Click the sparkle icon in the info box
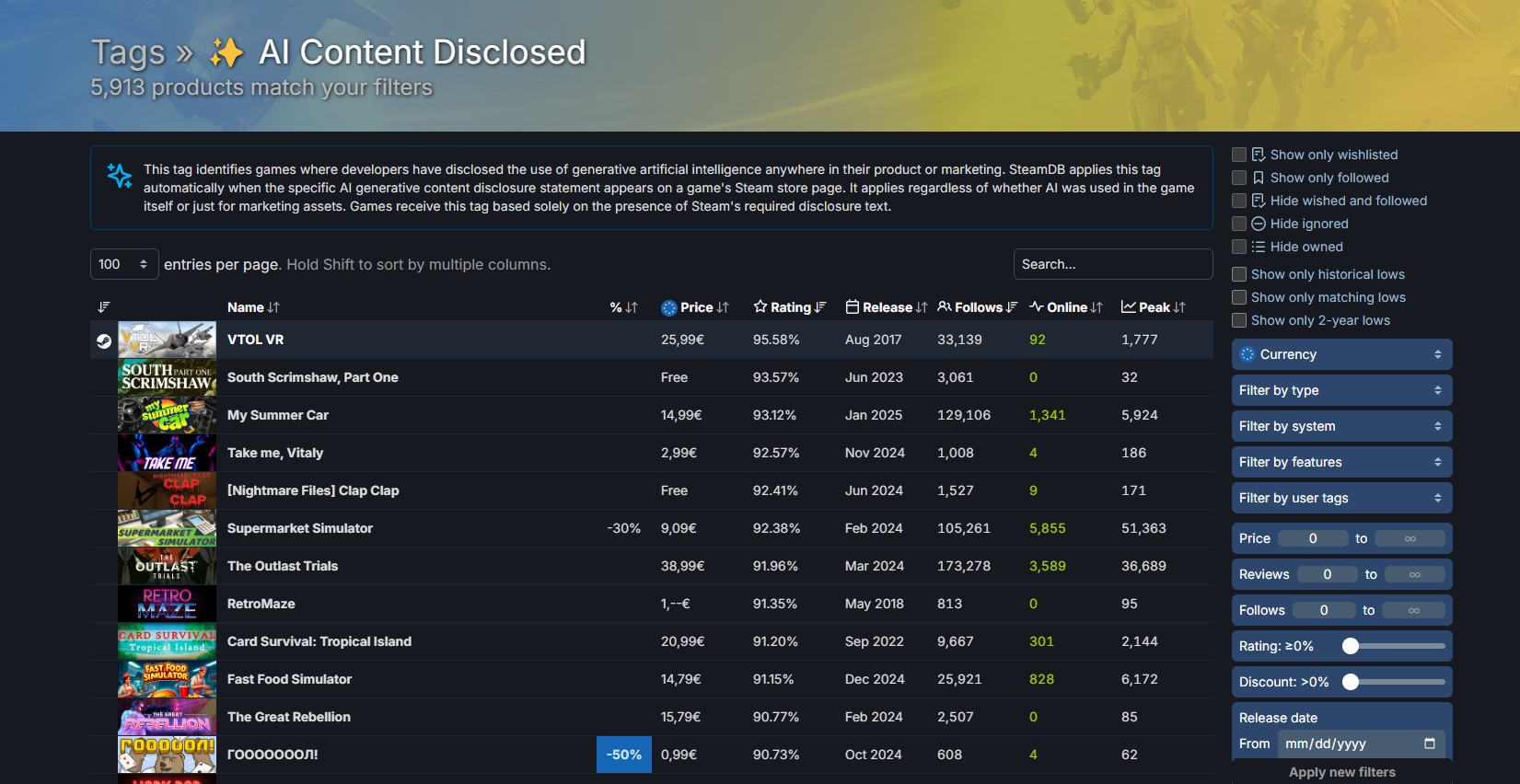 coord(120,175)
